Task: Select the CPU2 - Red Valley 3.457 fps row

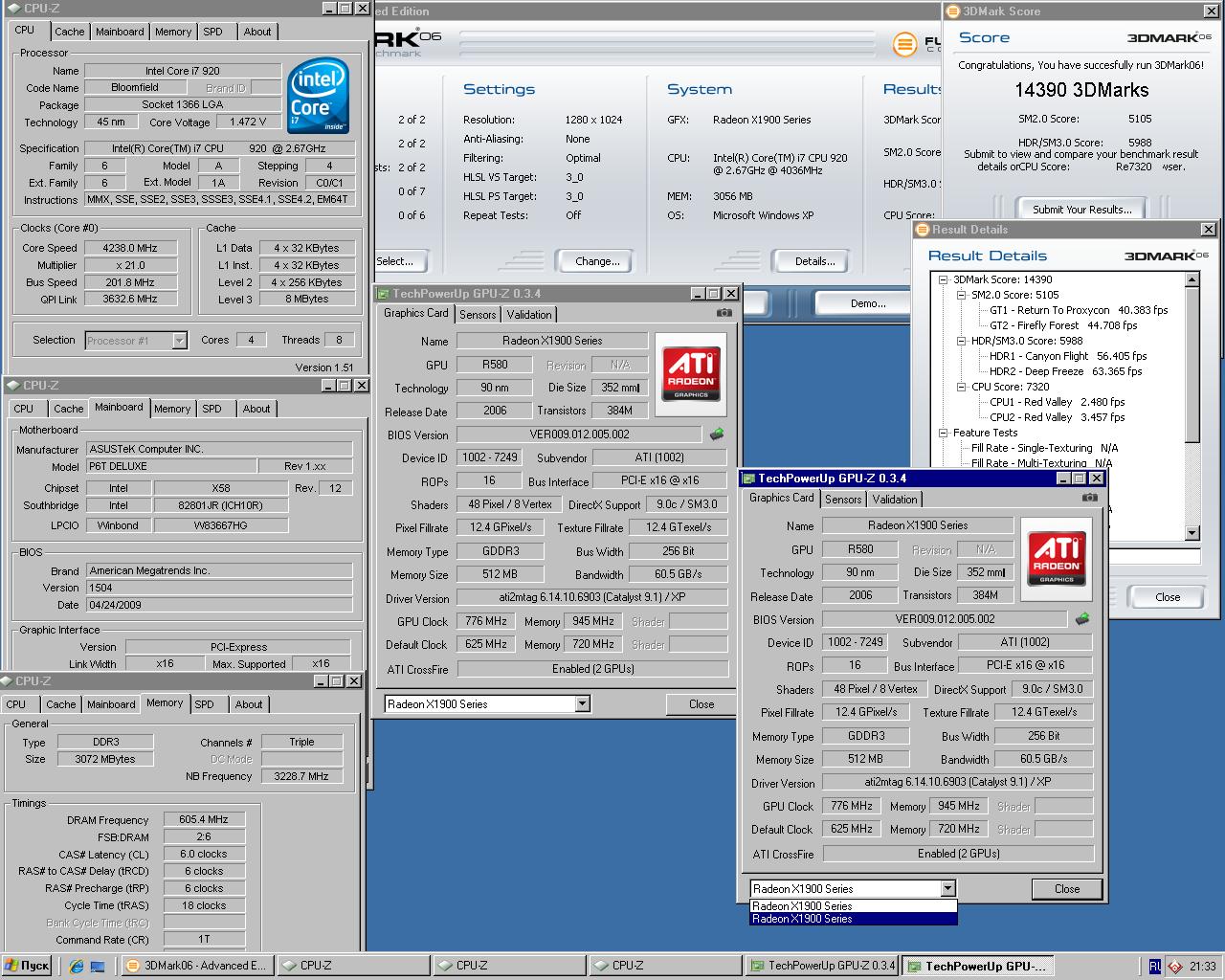Action: click(1058, 417)
